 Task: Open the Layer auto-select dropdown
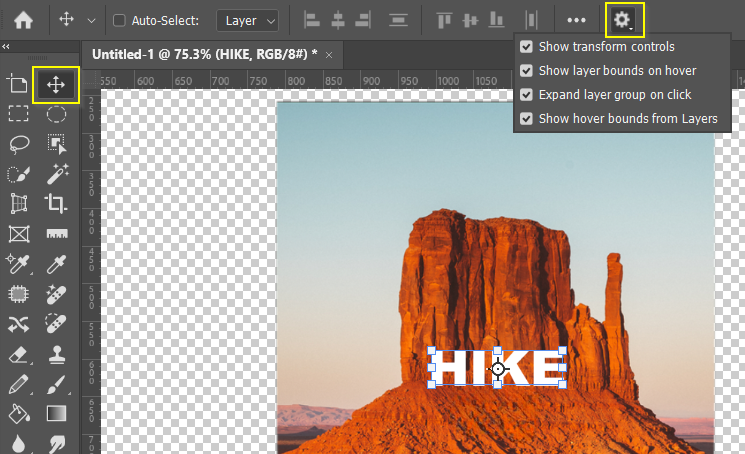pyautogui.click(x=250, y=20)
